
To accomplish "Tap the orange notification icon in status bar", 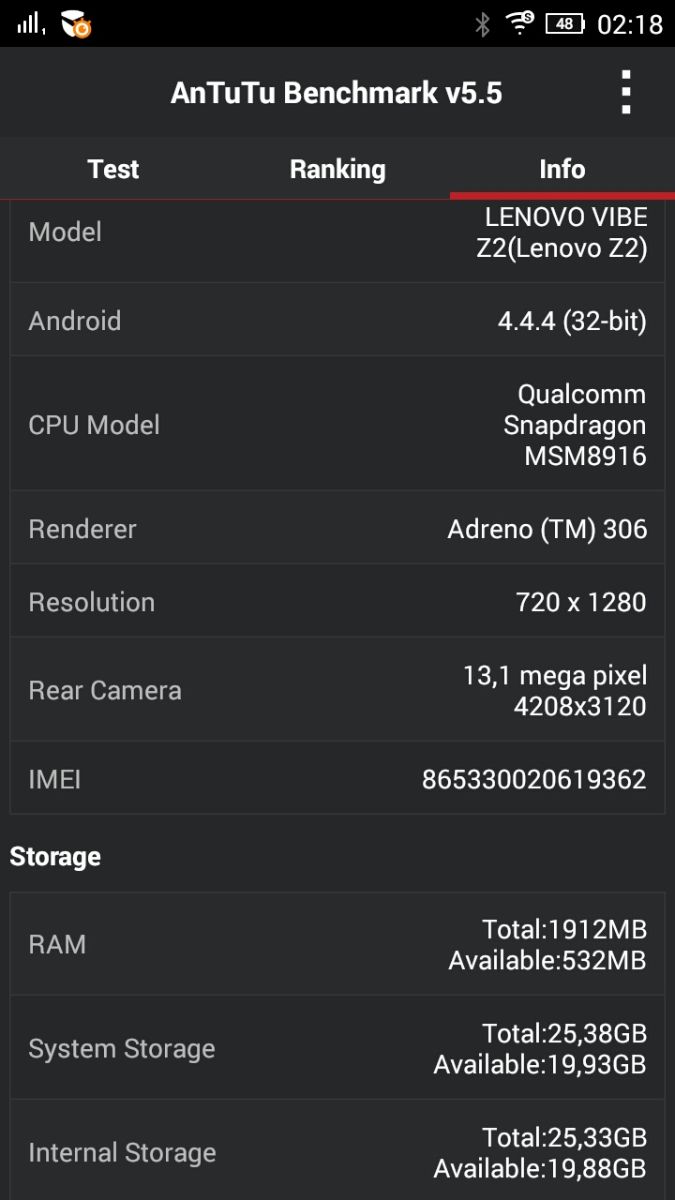I will (76, 24).
